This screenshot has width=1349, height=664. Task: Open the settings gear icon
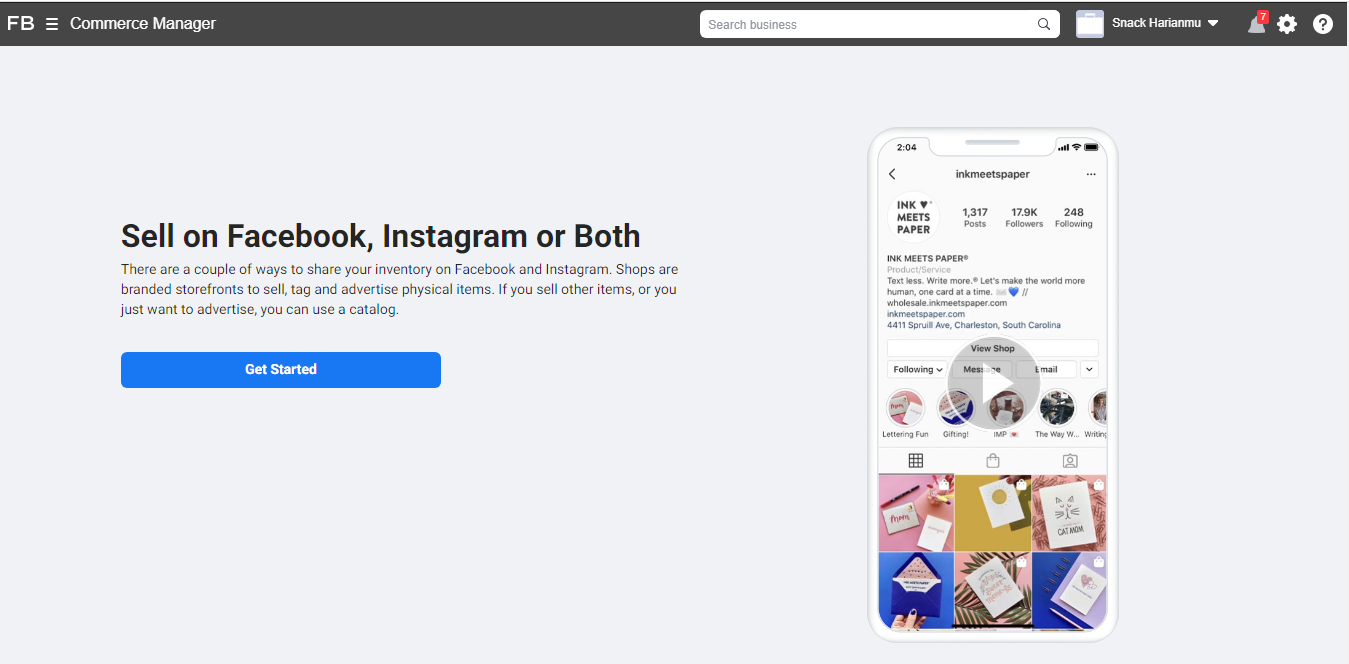(1287, 24)
